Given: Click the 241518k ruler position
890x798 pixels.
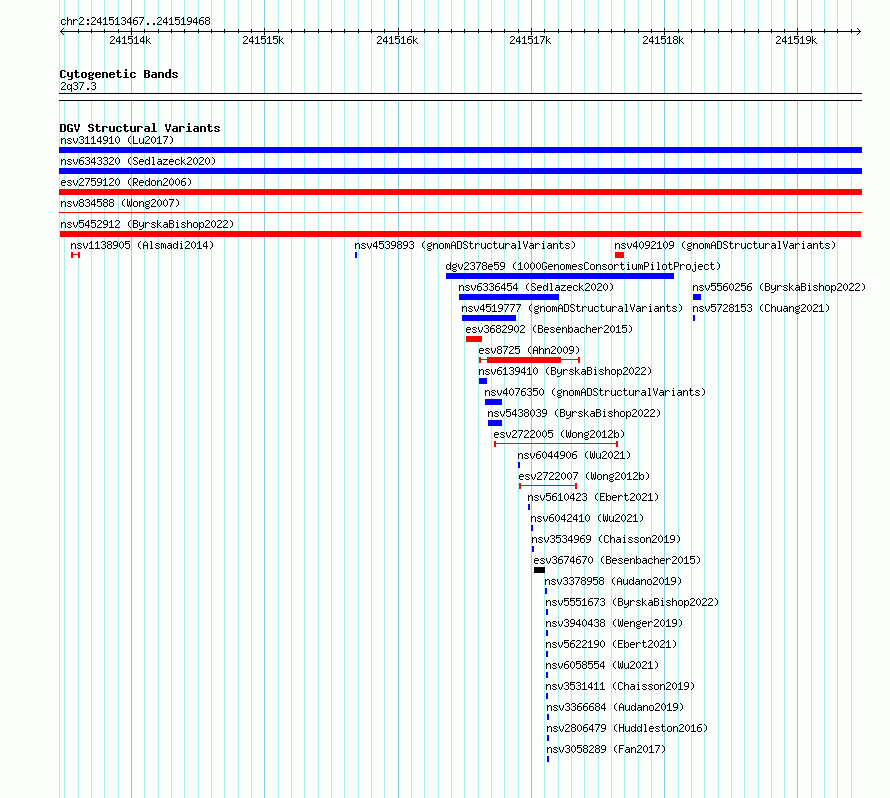Looking at the screenshot, I should [x=663, y=40].
